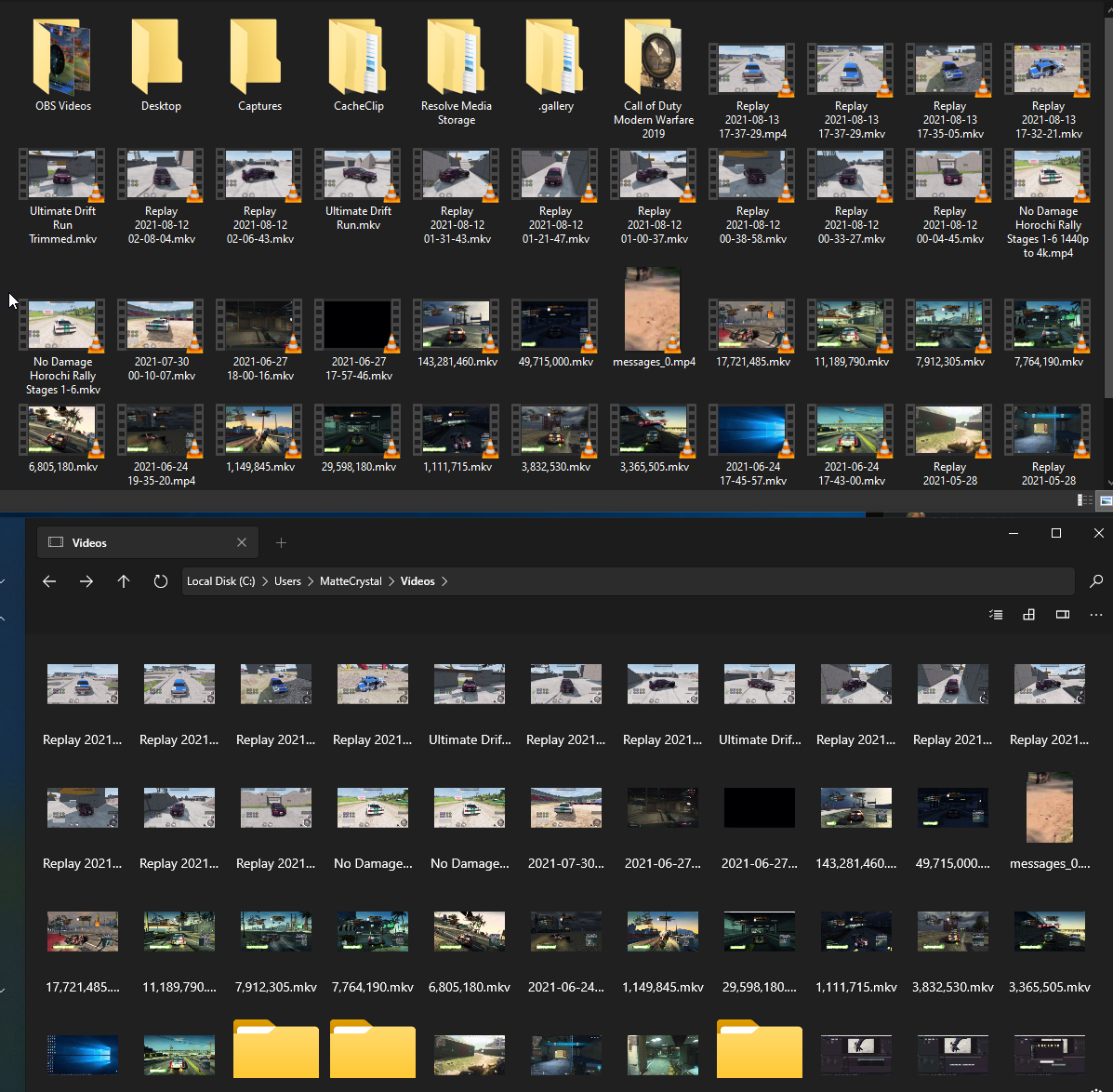Maximize the Videos window
Viewport: 1113px width, 1092px height.
pyautogui.click(x=1056, y=533)
